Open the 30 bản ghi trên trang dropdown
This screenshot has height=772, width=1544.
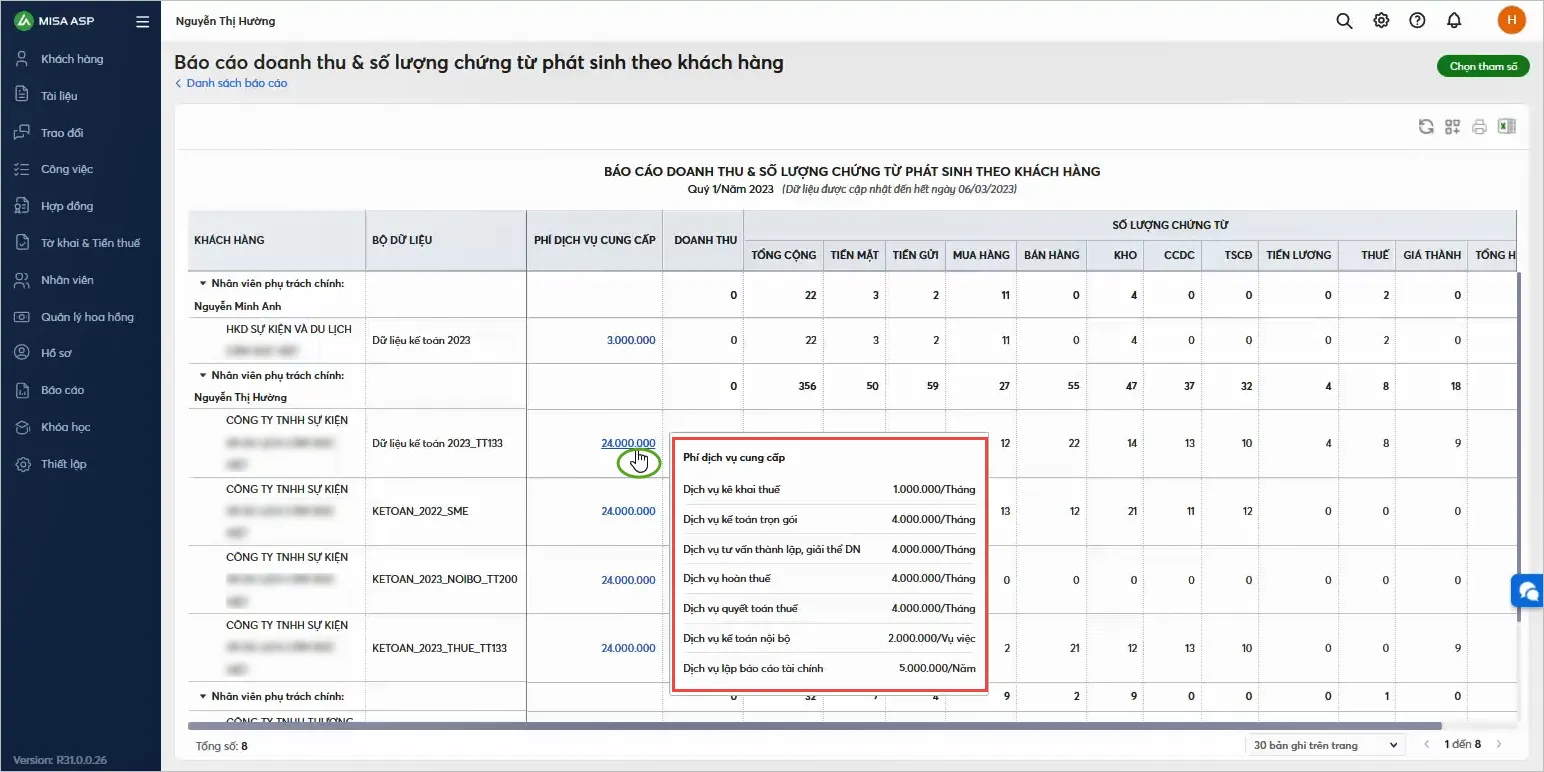coord(1325,745)
